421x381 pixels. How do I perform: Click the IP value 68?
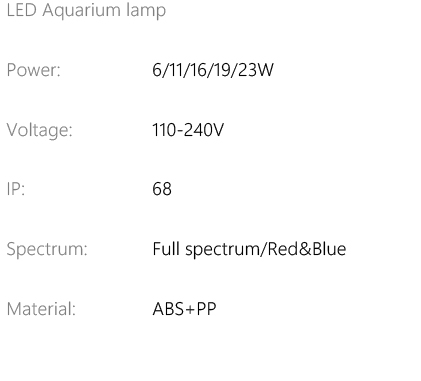click(162, 189)
